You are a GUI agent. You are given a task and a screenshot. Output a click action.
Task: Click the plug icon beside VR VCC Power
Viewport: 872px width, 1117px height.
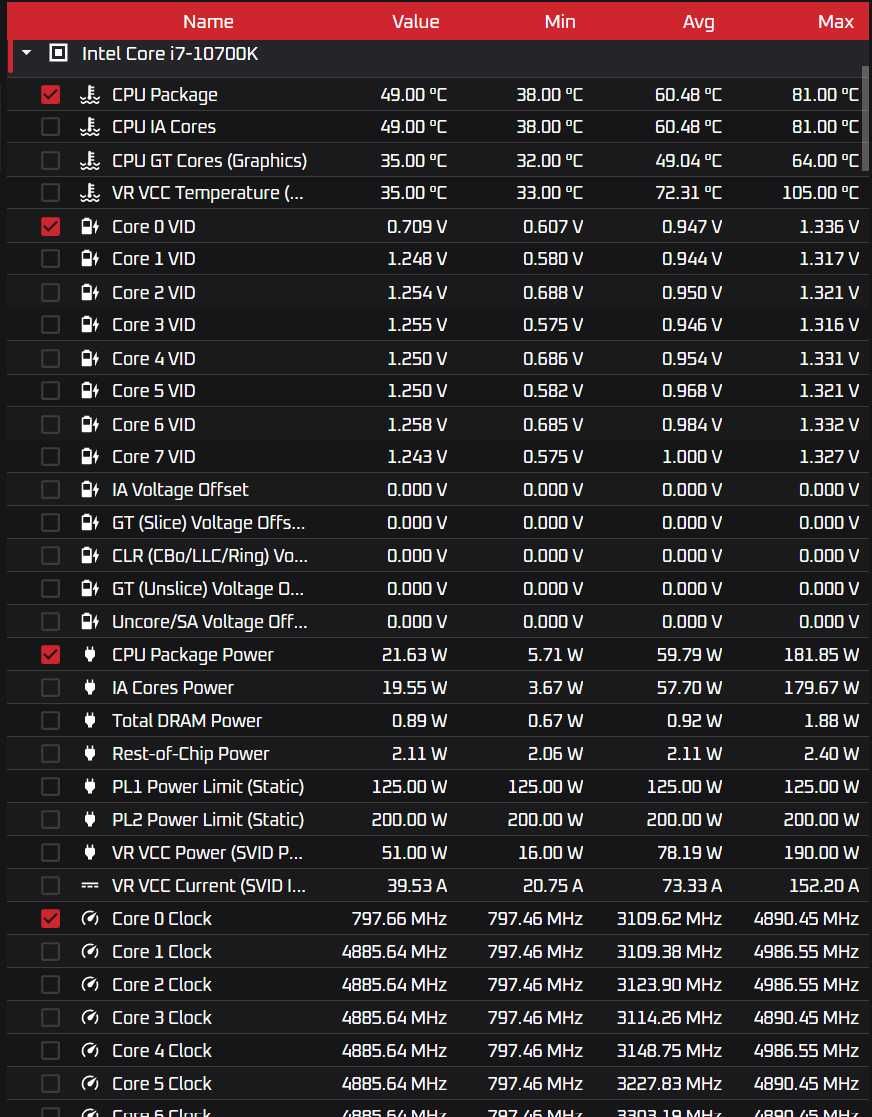point(90,852)
